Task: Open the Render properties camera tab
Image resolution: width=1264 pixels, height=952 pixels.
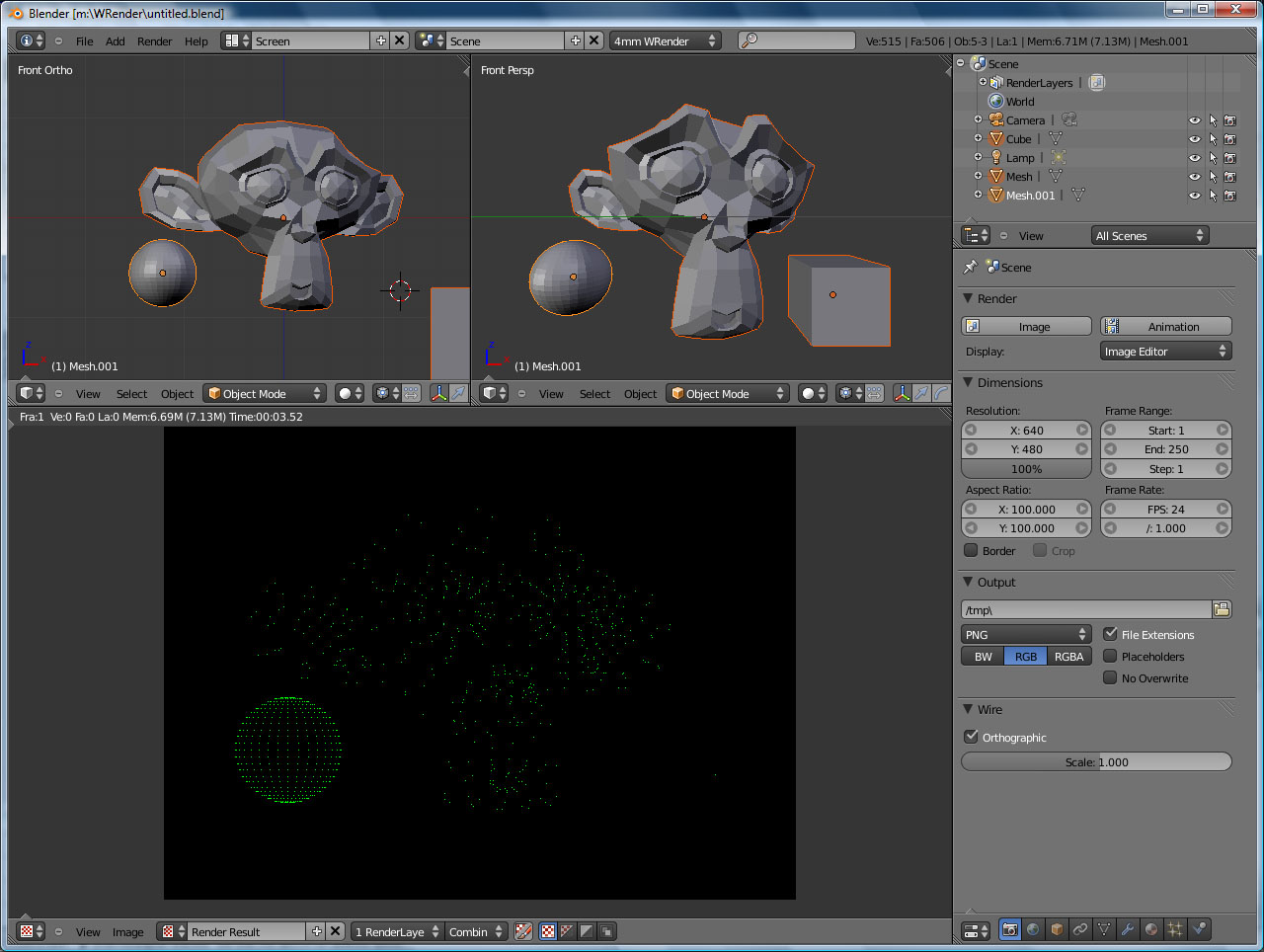Action: 1009,929
